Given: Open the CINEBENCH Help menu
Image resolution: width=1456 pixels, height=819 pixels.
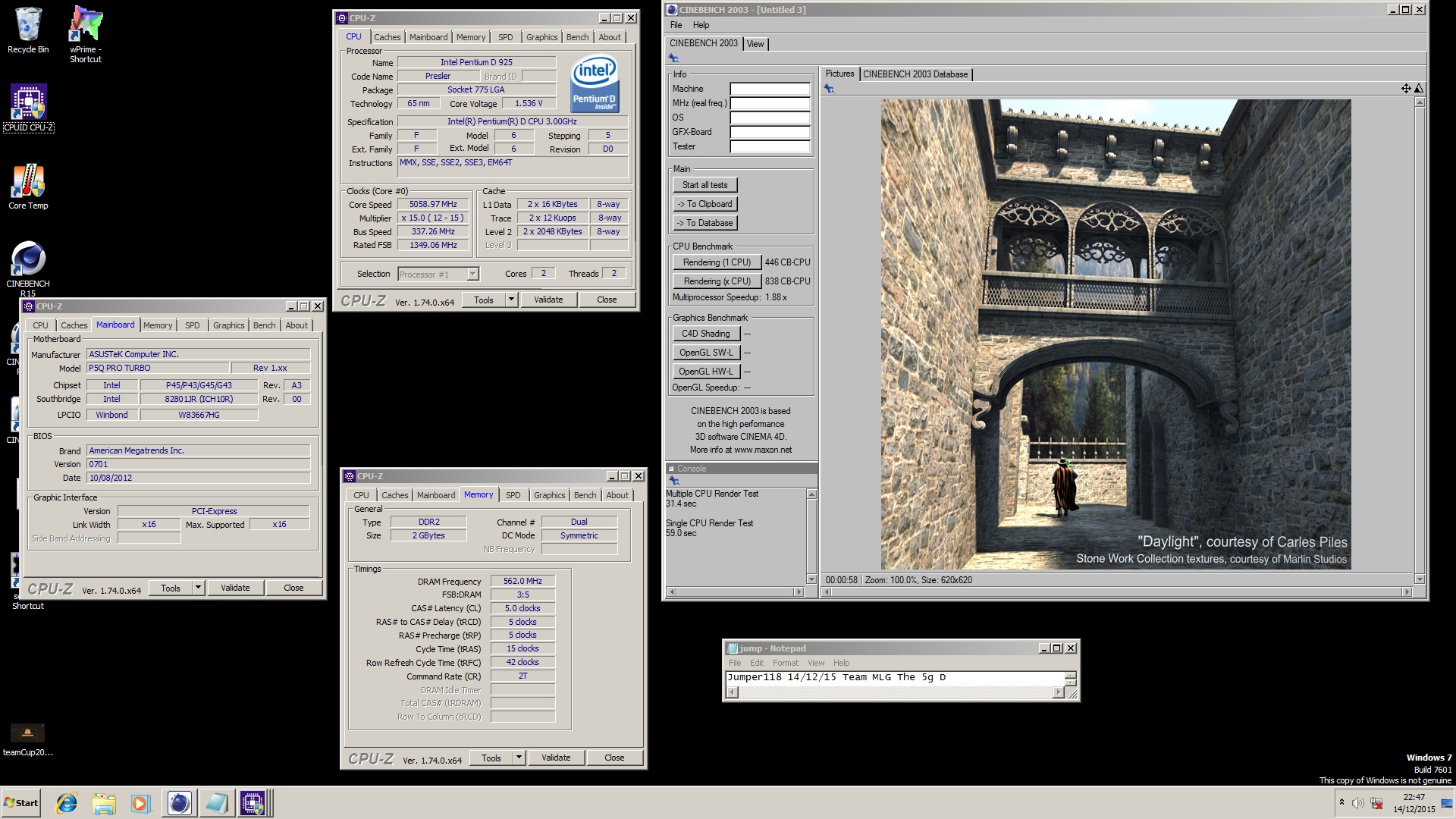Looking at the screenshot, I should (701, 25).
